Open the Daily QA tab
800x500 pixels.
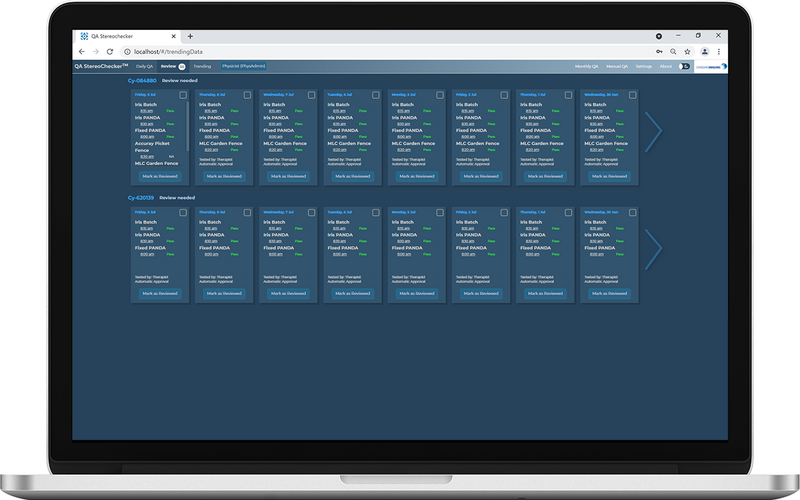coord(144,66)
